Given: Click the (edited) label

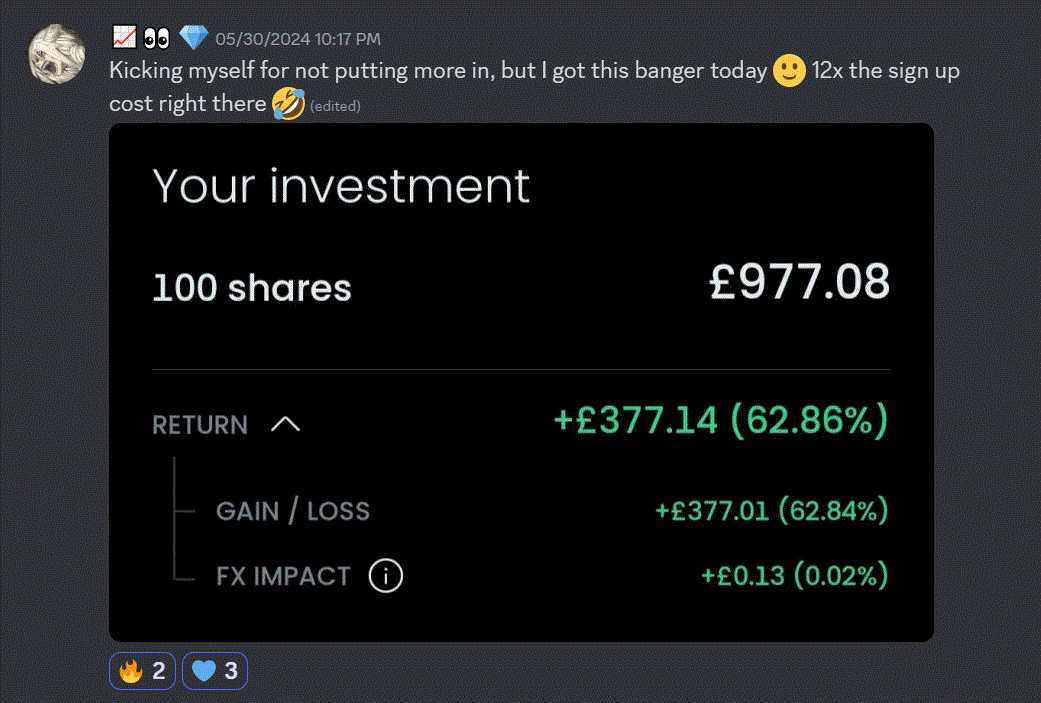Looking at the screenshot, I should pos(335,106).
